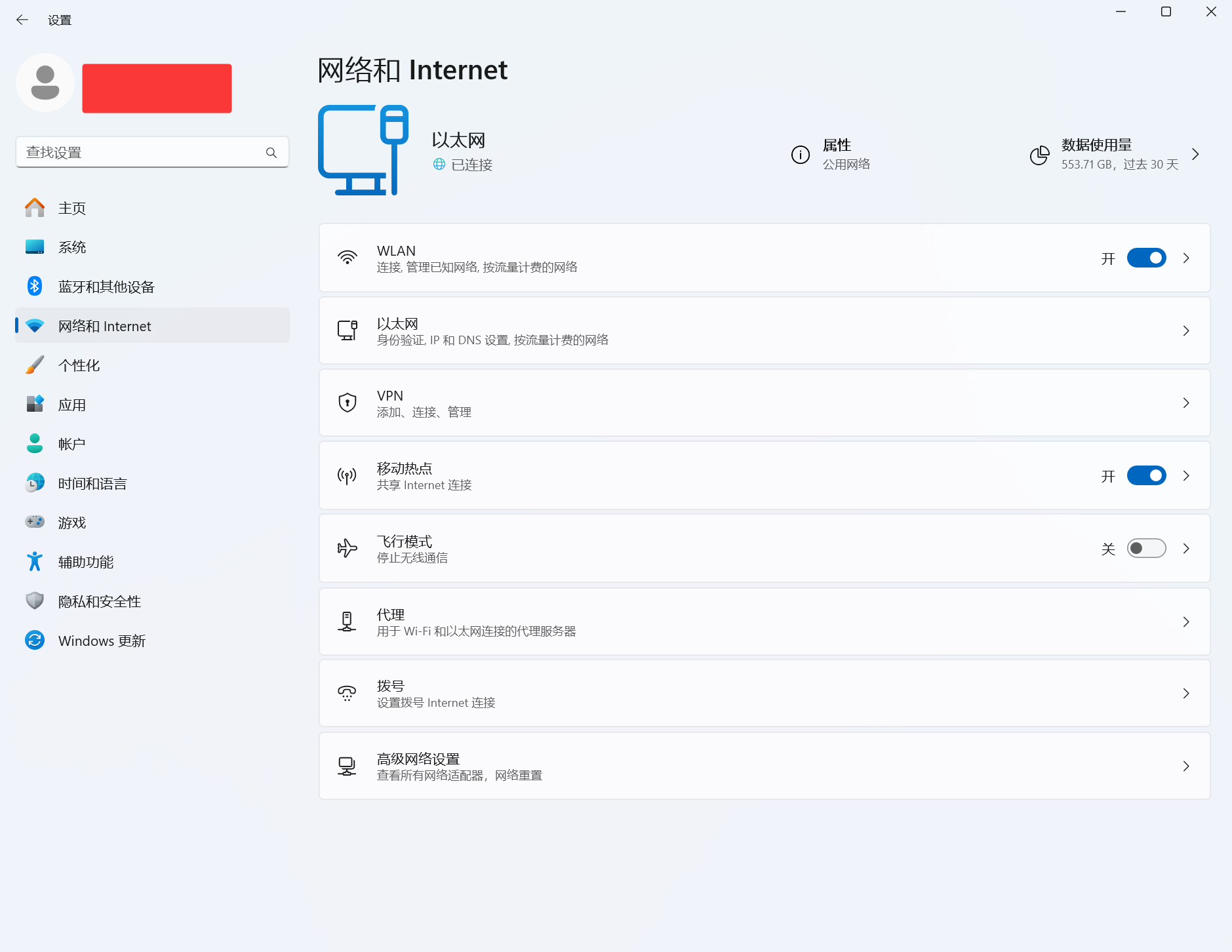Click the Bluetooth icon in the sidebar

tap(35, 287)
